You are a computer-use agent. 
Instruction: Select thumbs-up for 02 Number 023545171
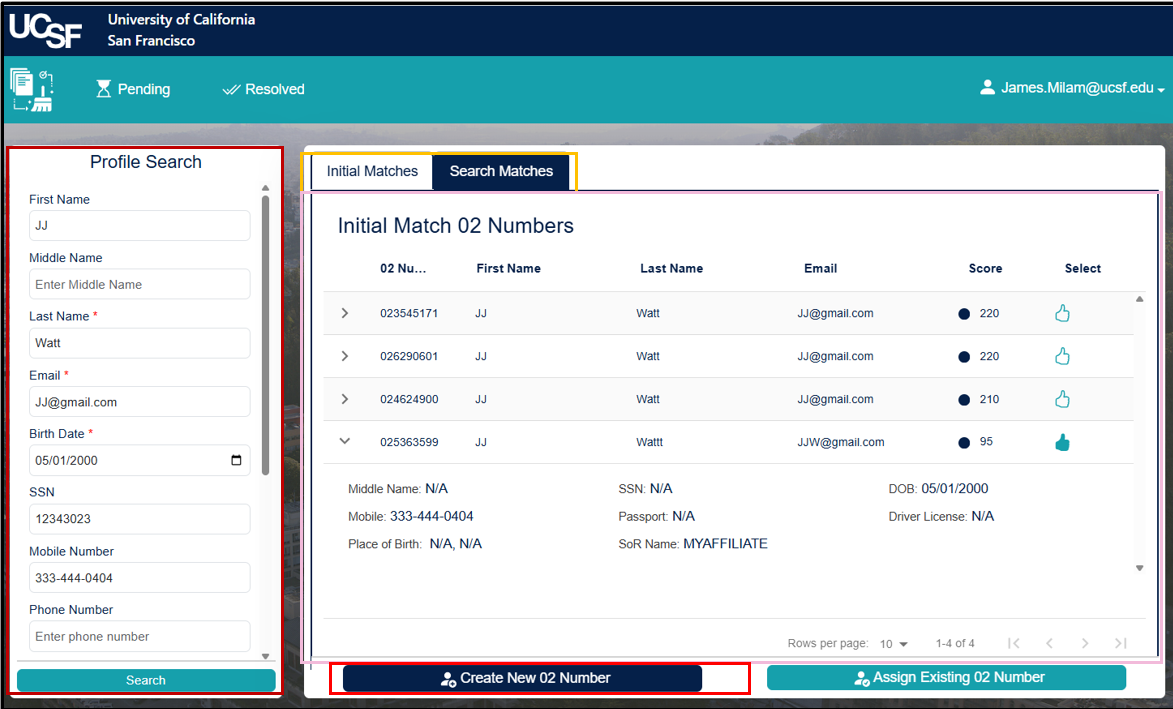coord(1062,312)
